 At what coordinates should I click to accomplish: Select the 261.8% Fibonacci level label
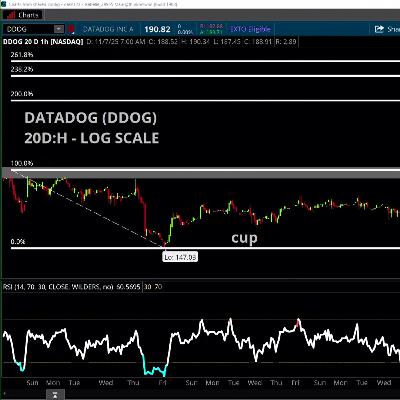(22, 55)
